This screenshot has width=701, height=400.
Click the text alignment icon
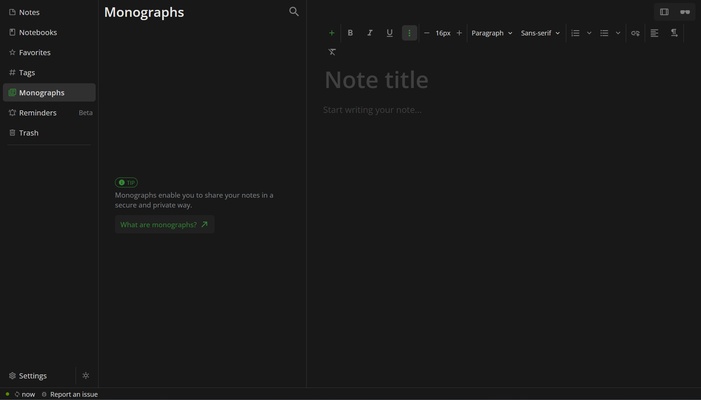click(x=654, y=33)
